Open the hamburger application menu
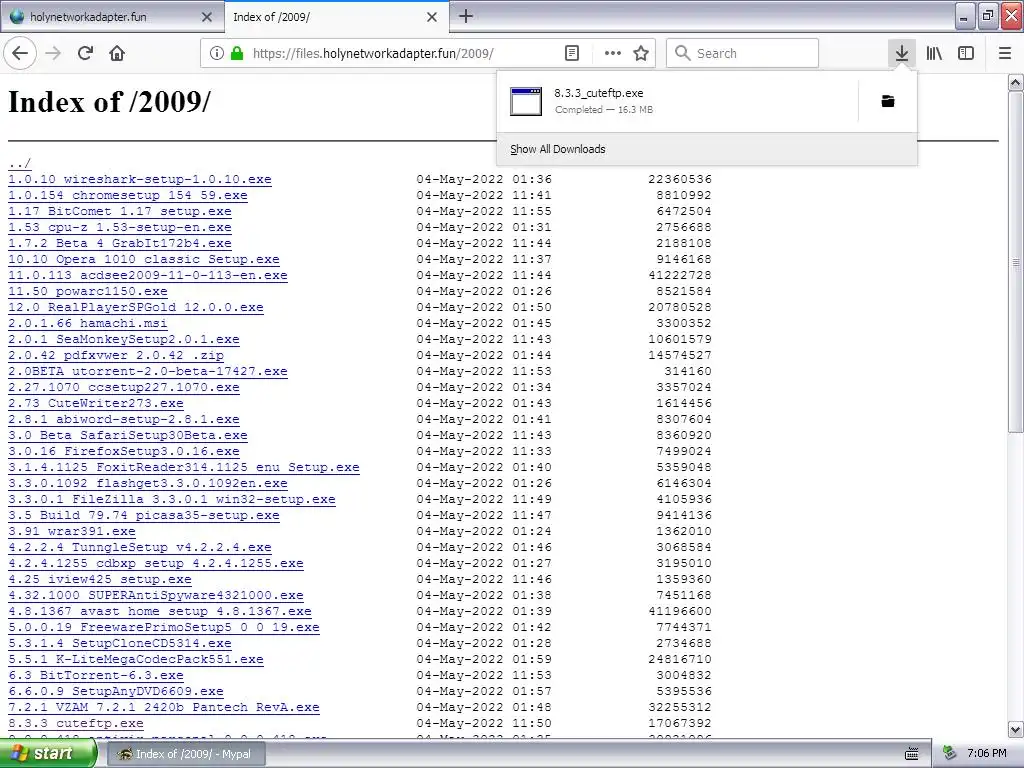This screenshot has height=768, width=1024. pos(1004,53)
